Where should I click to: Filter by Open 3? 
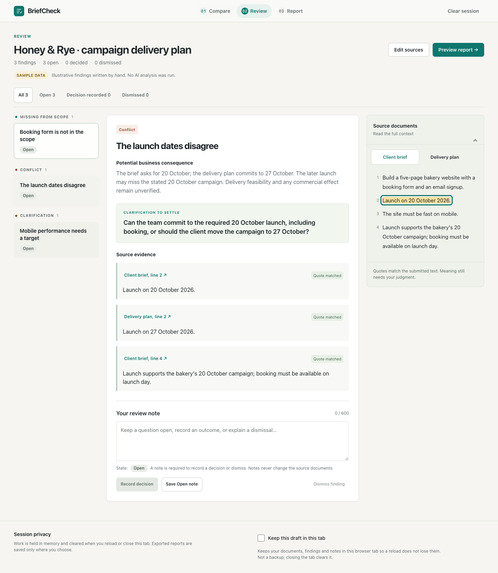[x=47, y=95]
